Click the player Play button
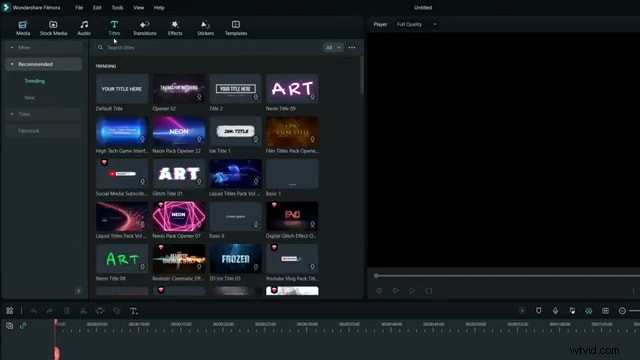 [412, 291]
